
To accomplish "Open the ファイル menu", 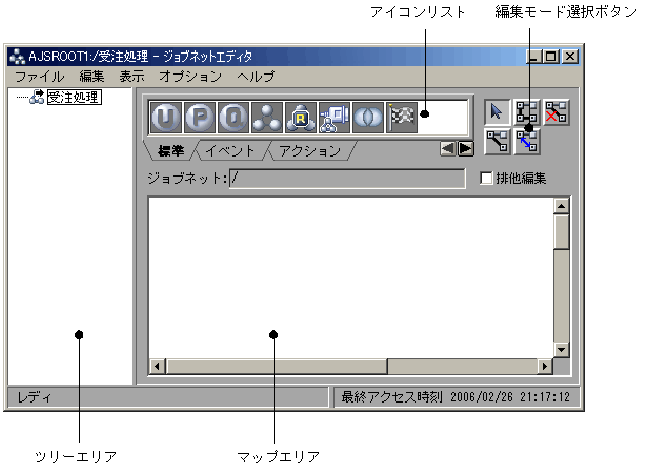I will coord(39,76).
